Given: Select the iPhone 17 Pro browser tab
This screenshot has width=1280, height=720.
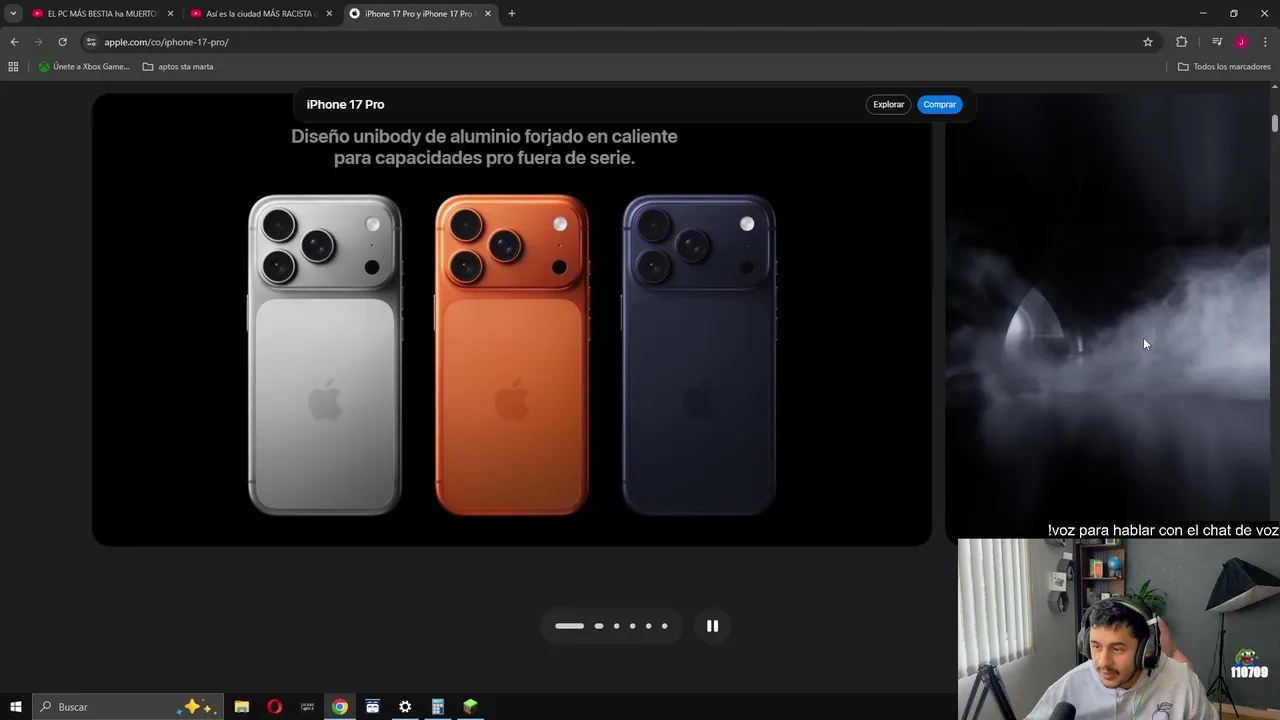Looking at the screenshot, I should [419, 14].
